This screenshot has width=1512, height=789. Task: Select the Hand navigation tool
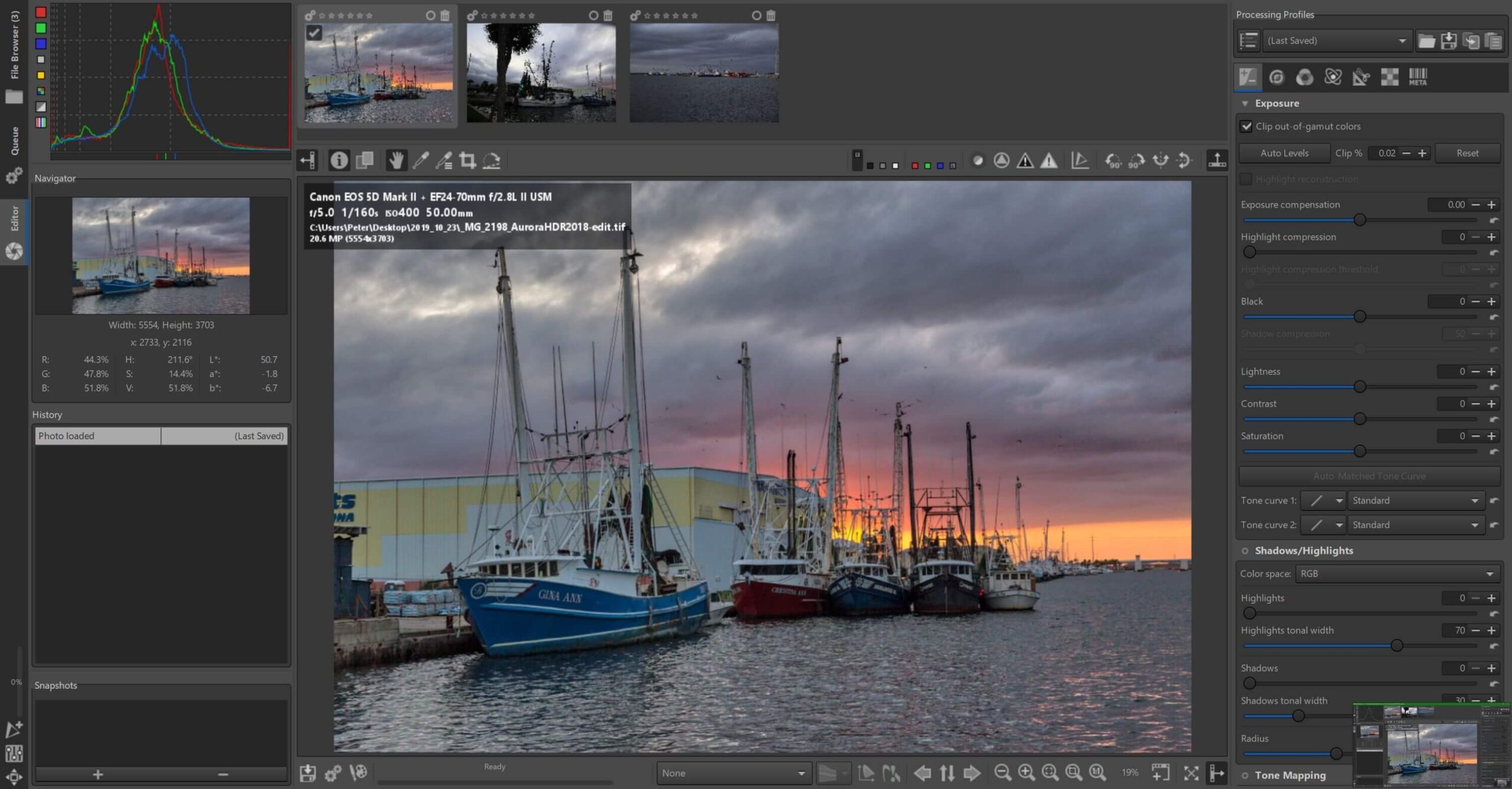click(x=396, y=160)
